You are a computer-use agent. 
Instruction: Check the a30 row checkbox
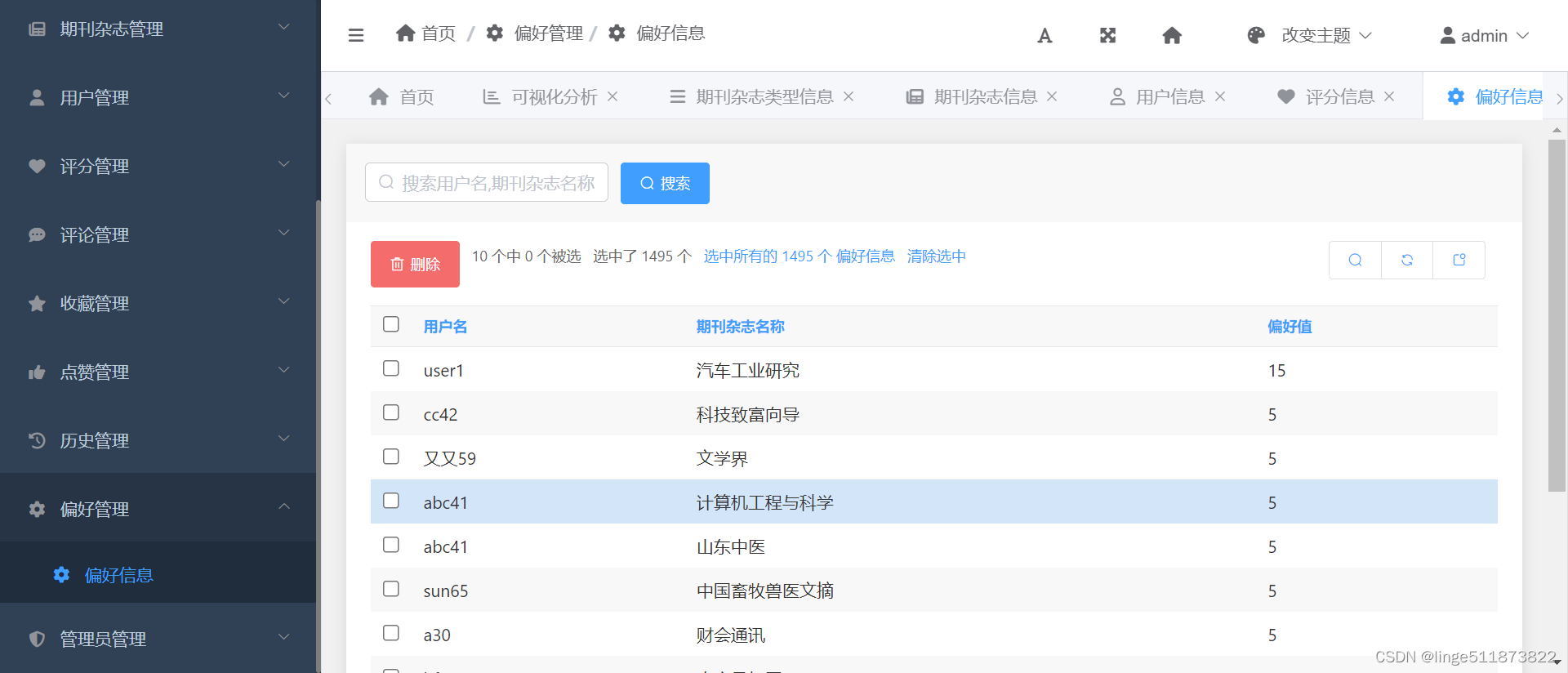click(391, 633)
